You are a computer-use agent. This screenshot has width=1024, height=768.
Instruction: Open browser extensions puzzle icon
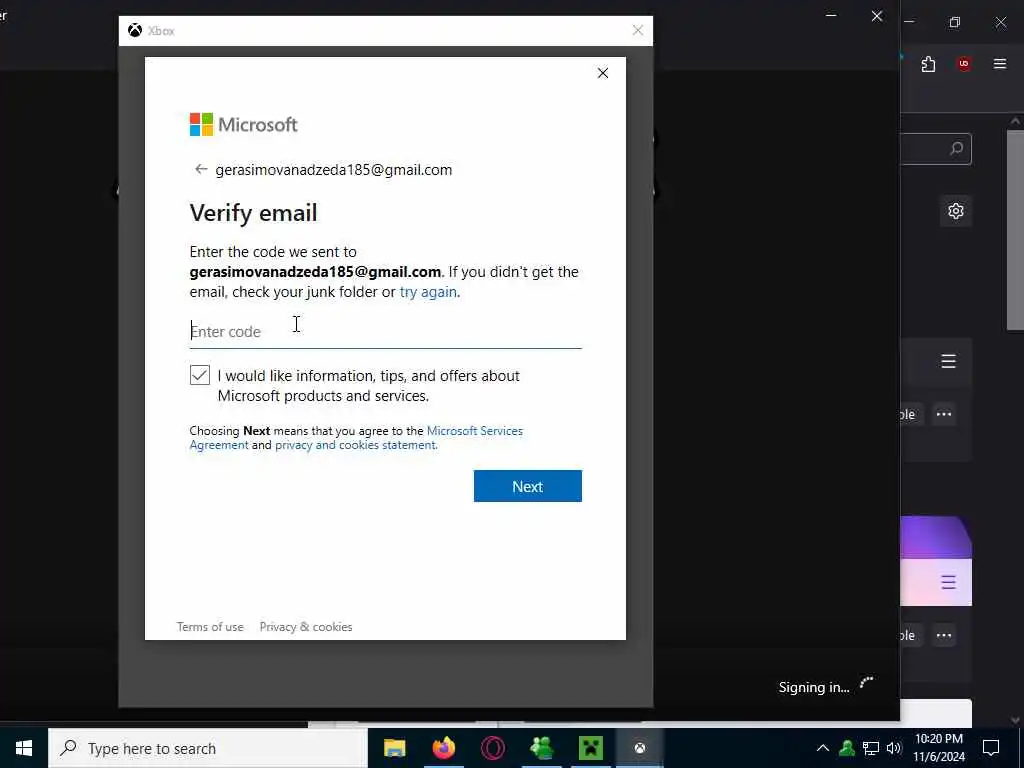pos(928,64)
